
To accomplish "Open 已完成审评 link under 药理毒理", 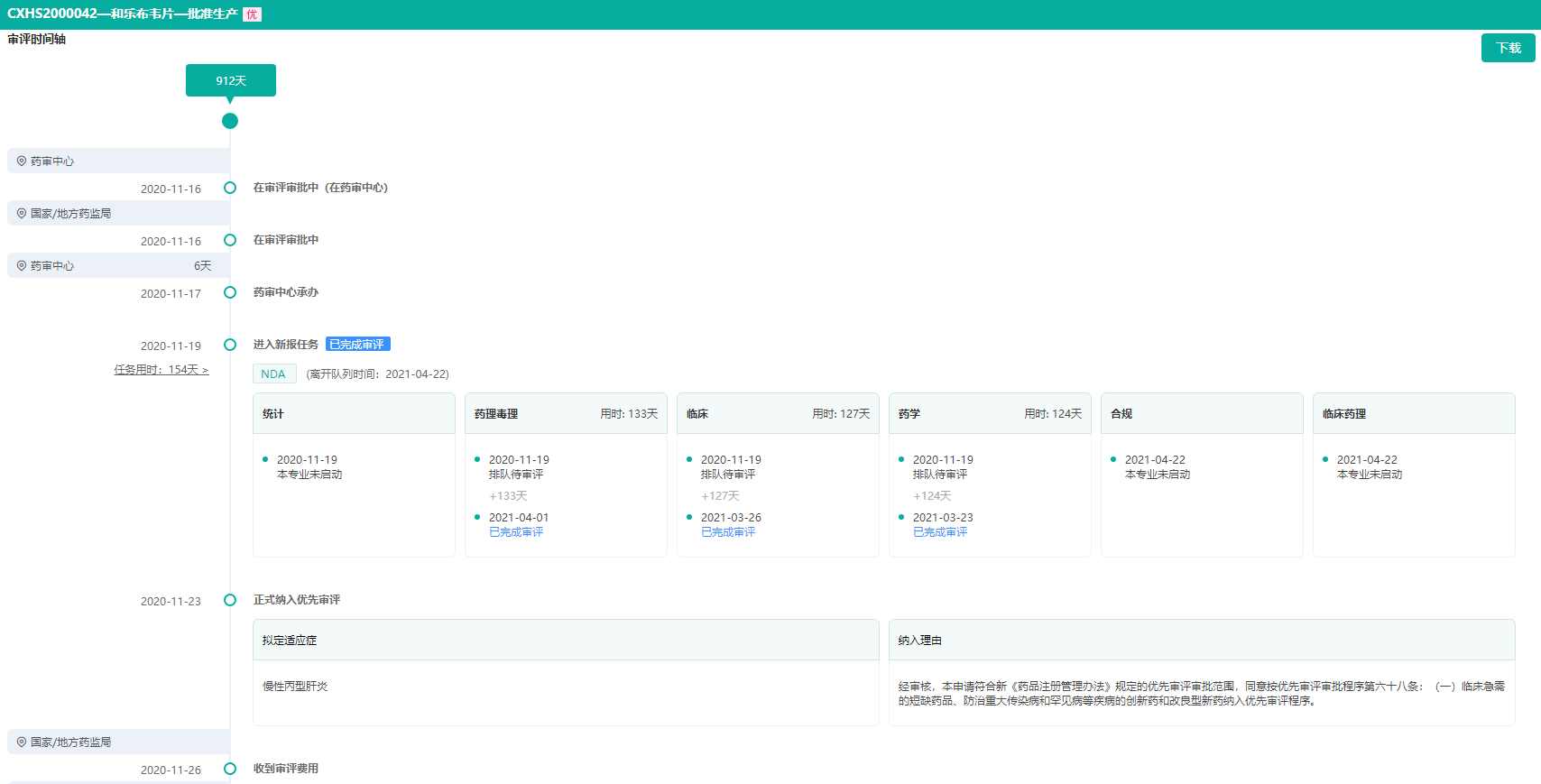I will [516, 532].
